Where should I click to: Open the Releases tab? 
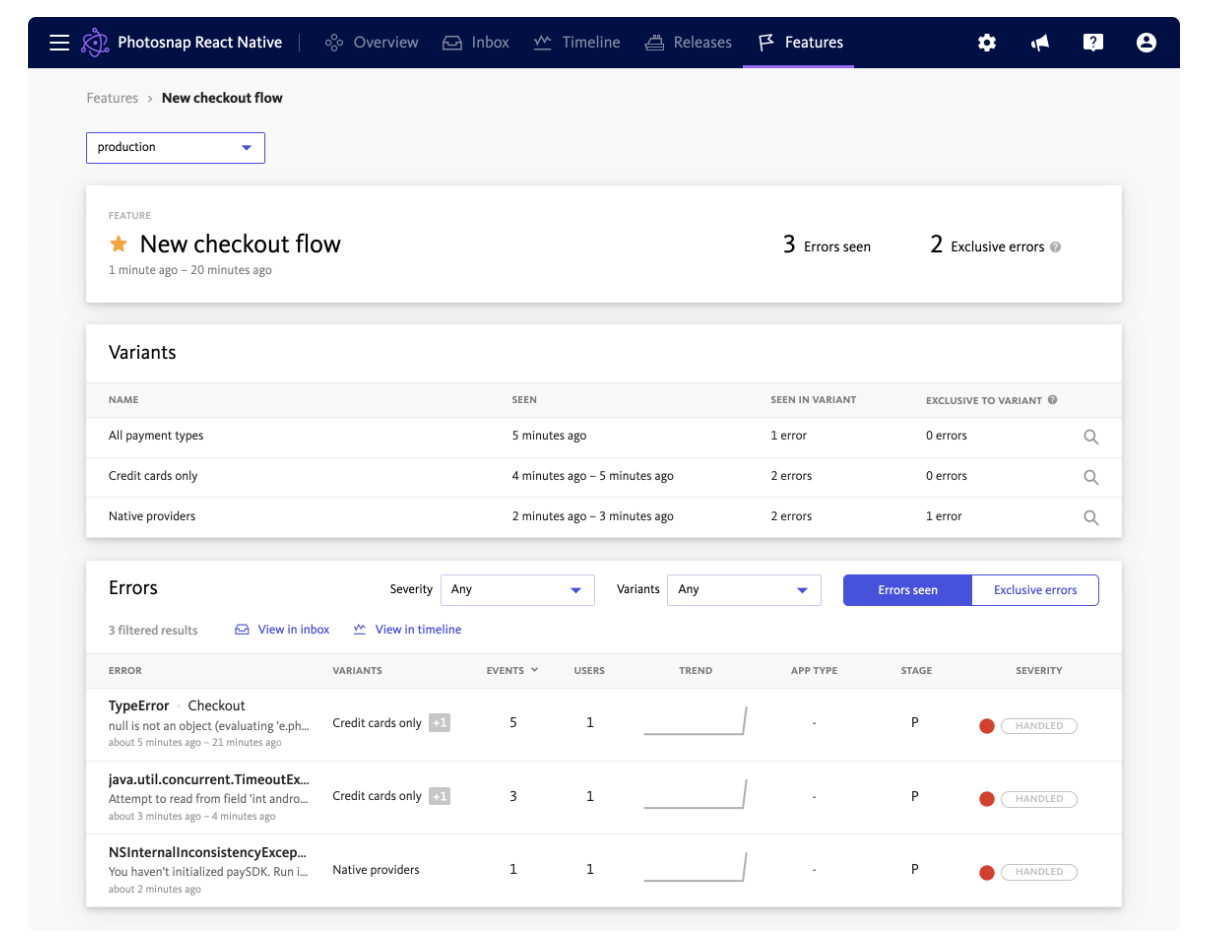click(x=688, y=42)
